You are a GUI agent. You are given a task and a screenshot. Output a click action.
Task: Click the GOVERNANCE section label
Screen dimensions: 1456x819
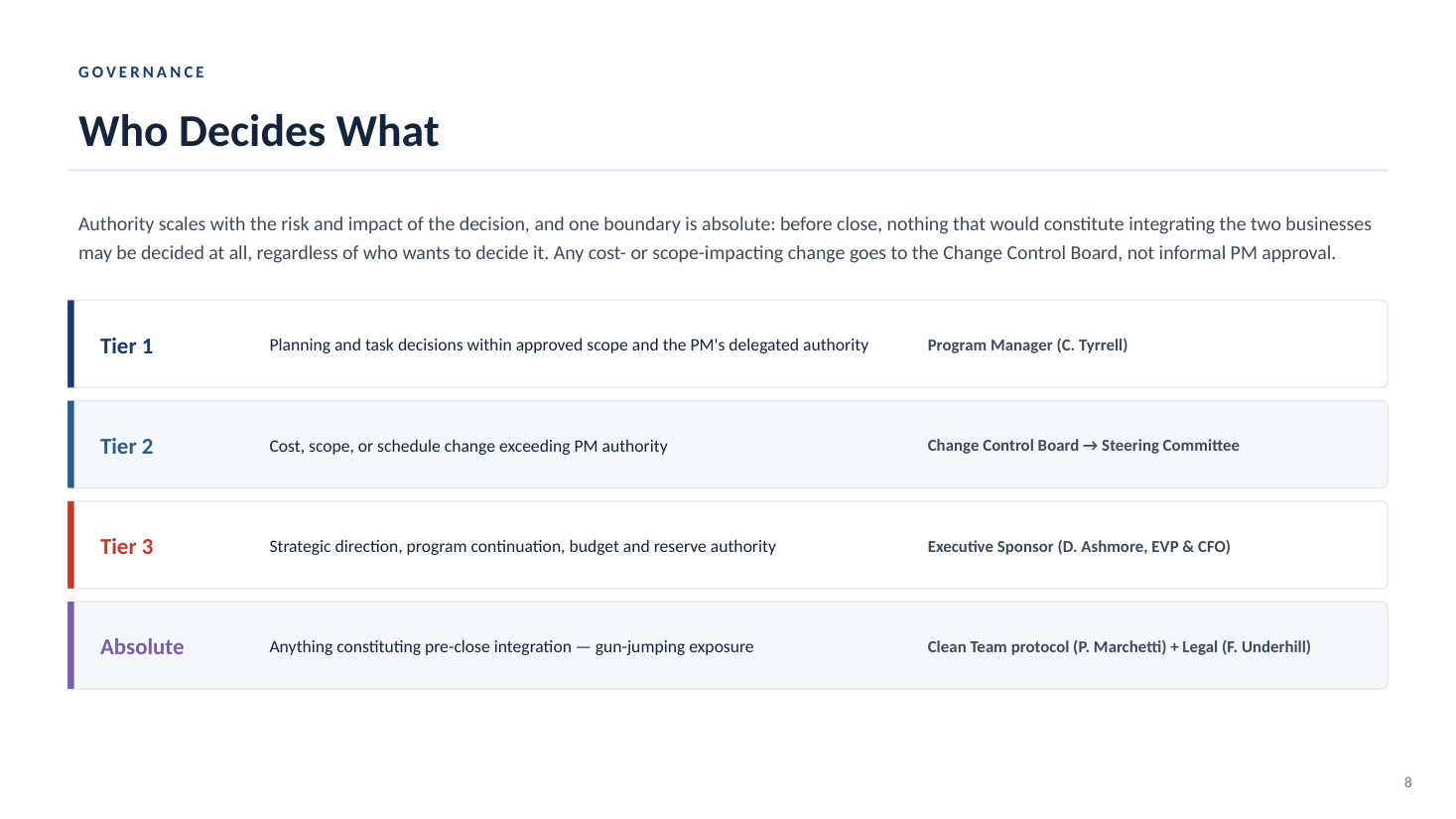click(x=142, y=72)
